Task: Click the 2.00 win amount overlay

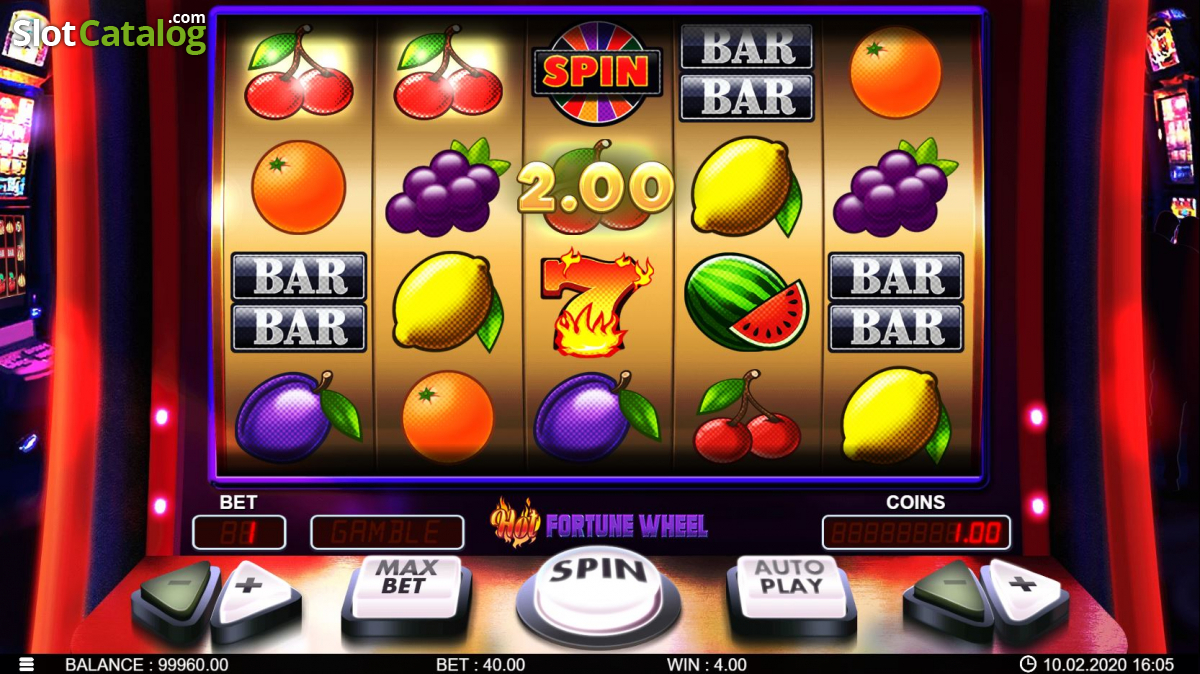Action: pyautogui.click(x=596, y=188)
